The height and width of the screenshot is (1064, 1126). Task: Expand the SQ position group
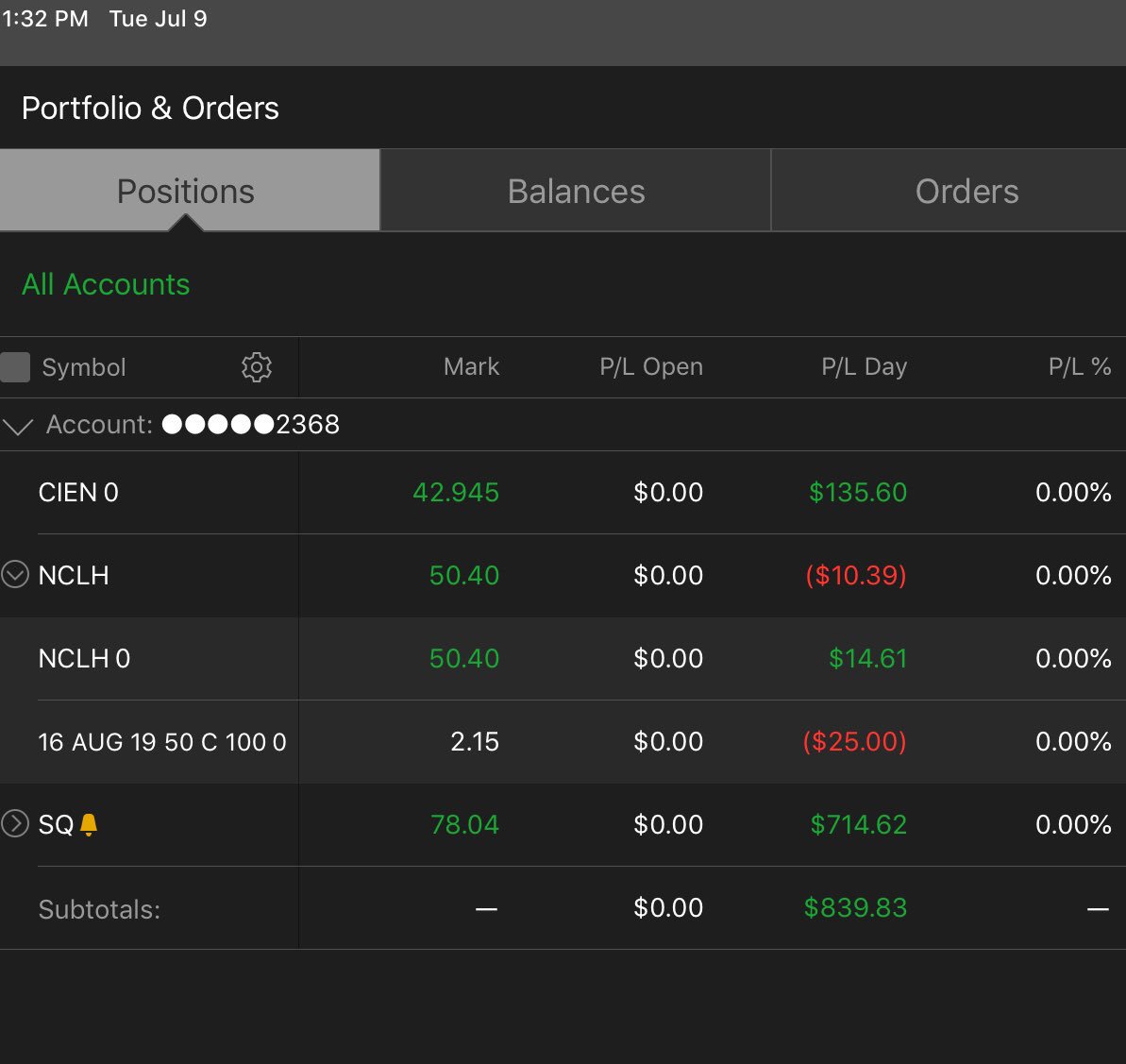(14, 823)
